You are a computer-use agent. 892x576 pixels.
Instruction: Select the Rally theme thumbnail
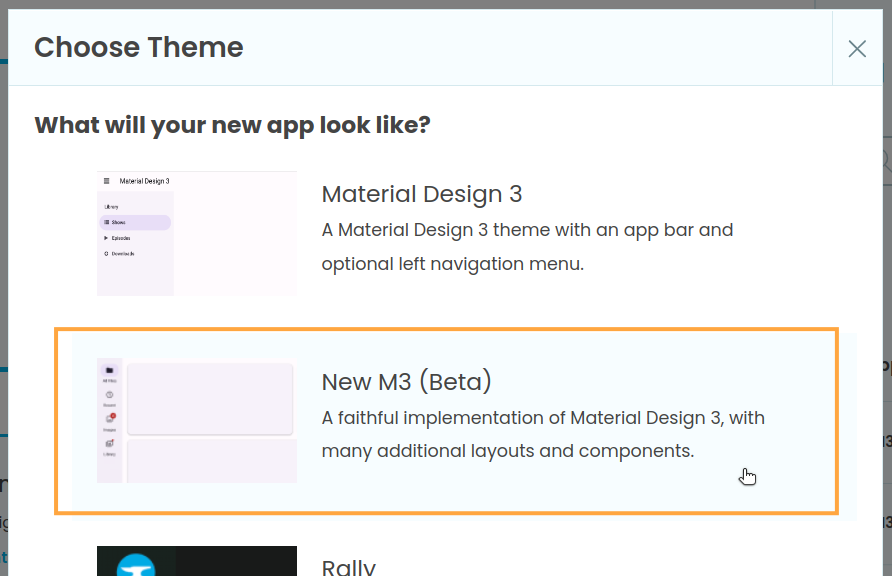click(x=197, y=561)
